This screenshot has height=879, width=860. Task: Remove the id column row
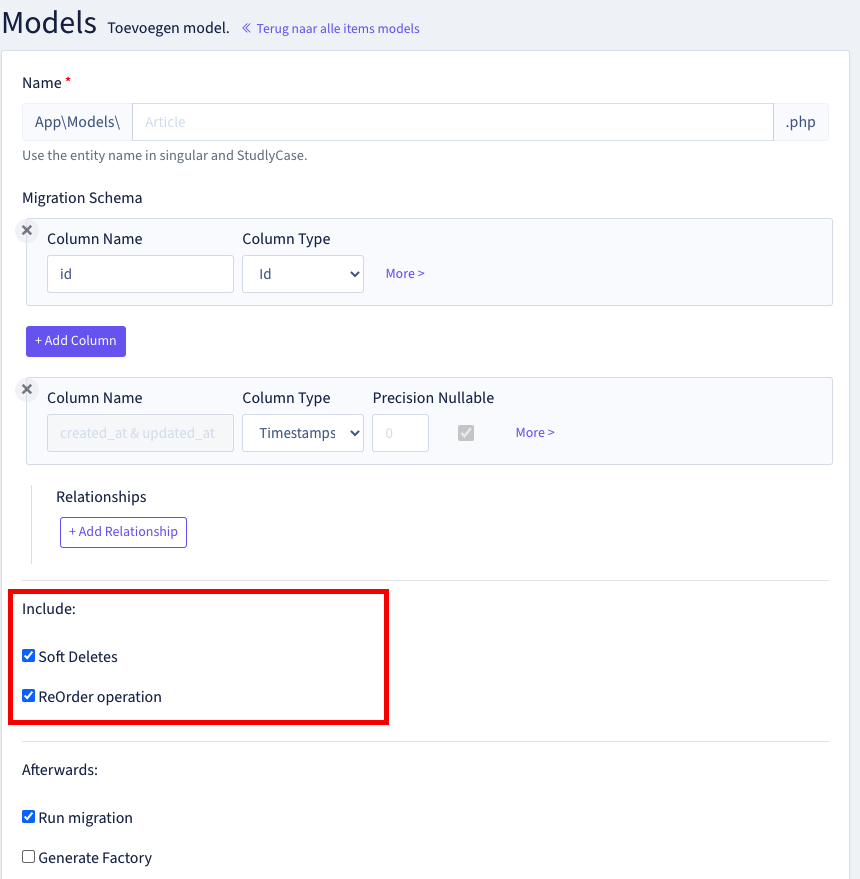point(26,230)
